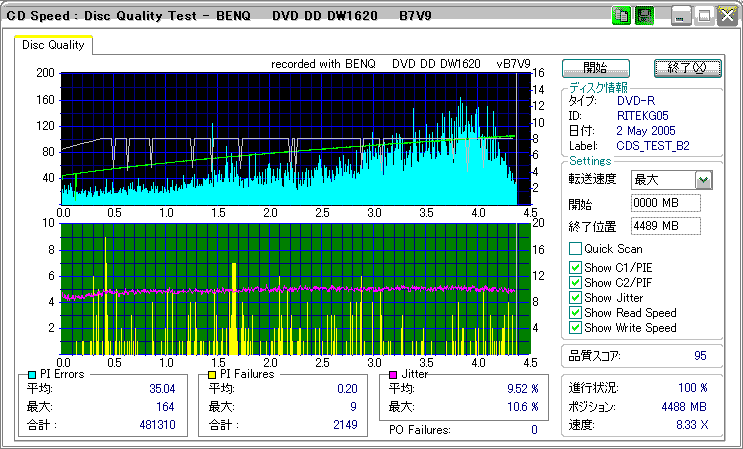743x449 pixels.
Task: Click the 開始 start position field (0000 MB)
Action: pos(666,203)
